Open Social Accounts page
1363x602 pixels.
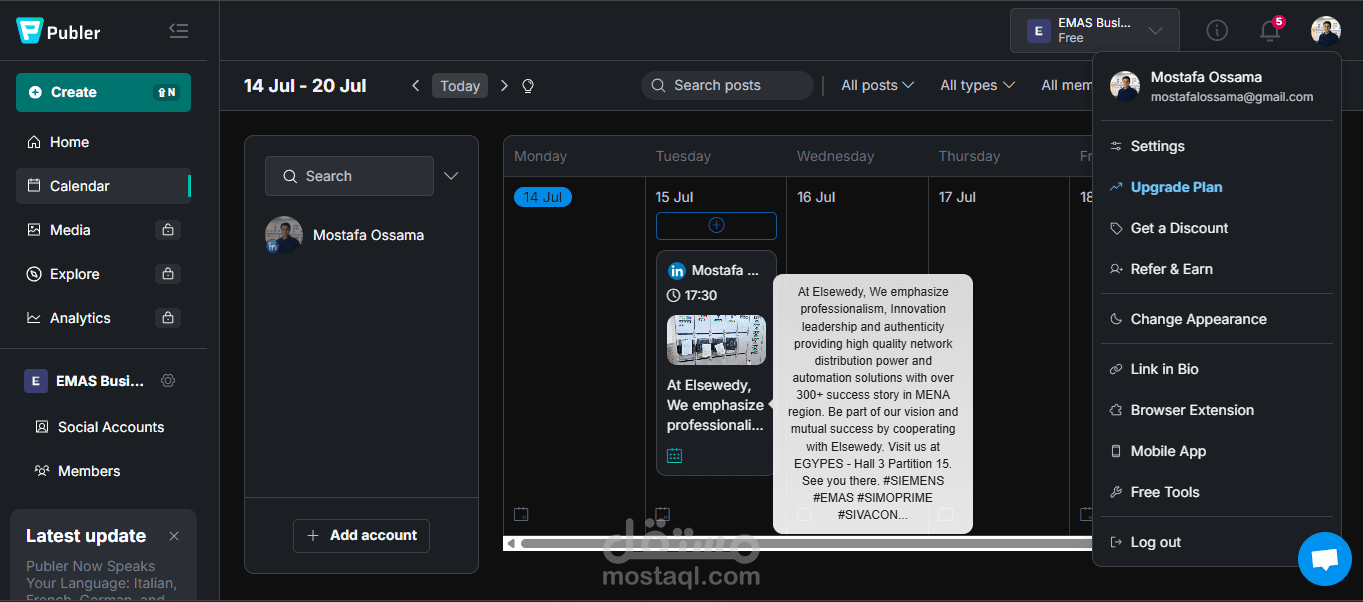tap(99, 427)
